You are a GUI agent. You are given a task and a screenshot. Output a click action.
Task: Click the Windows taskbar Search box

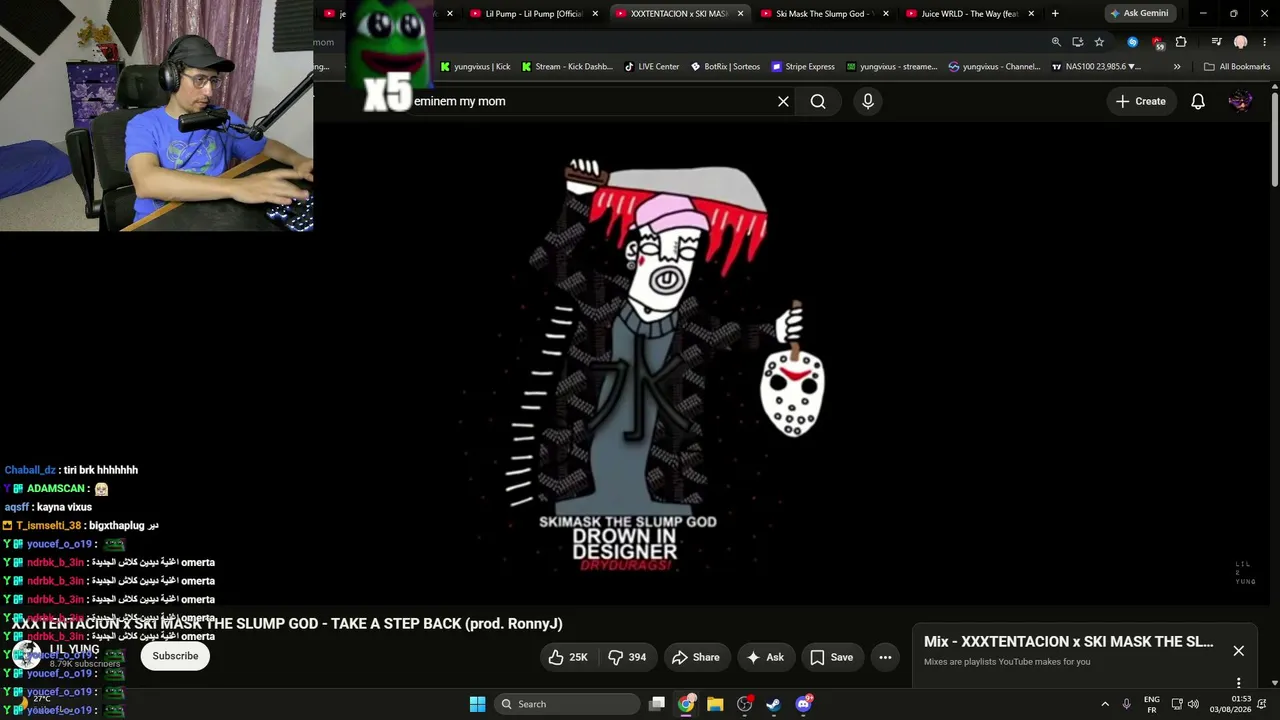click(568, 704)
